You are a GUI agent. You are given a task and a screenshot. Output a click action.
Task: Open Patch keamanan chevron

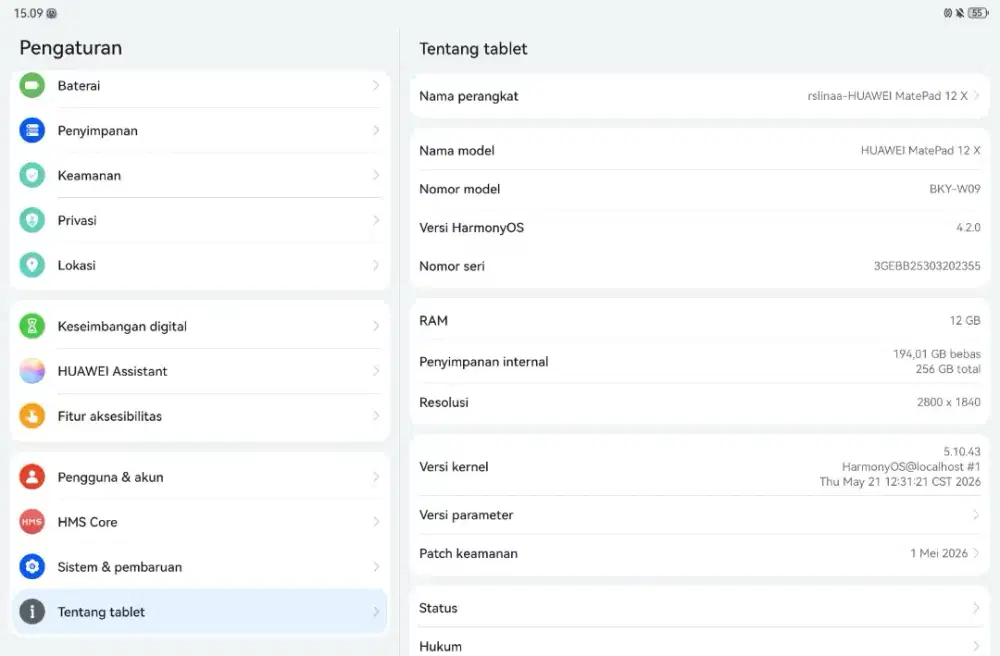976,553
